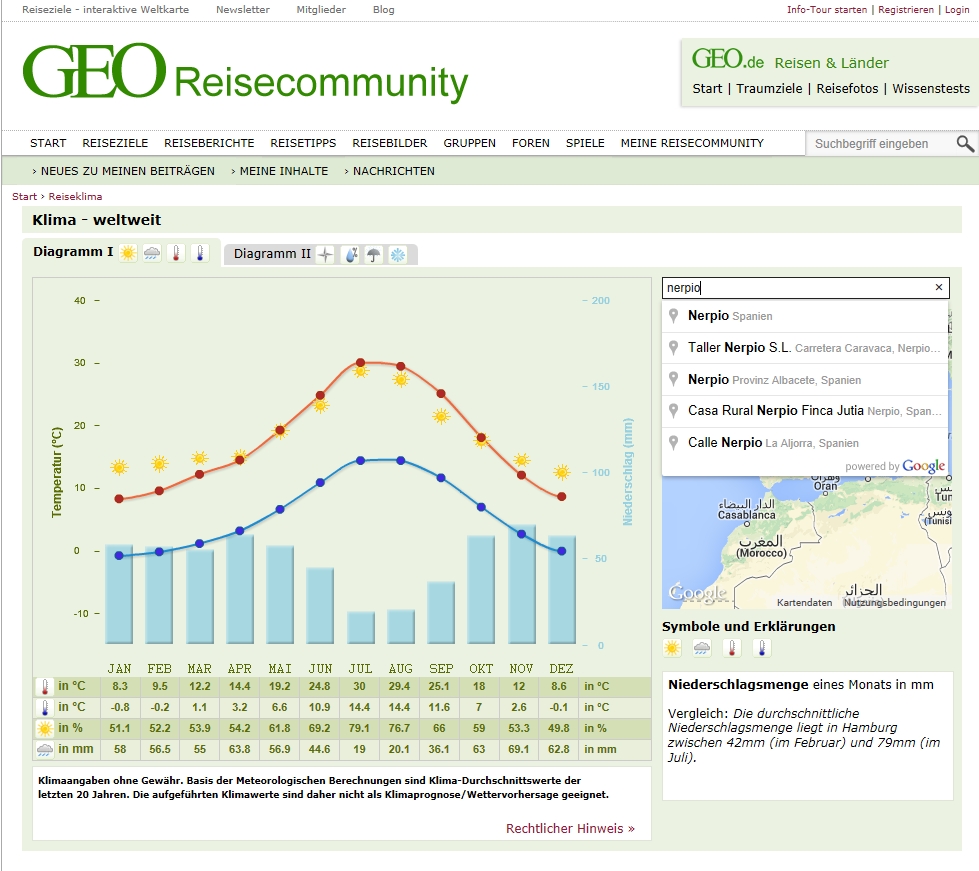
Task: Go to Traumziele in GEO.de box
Action: click(769, 88)
